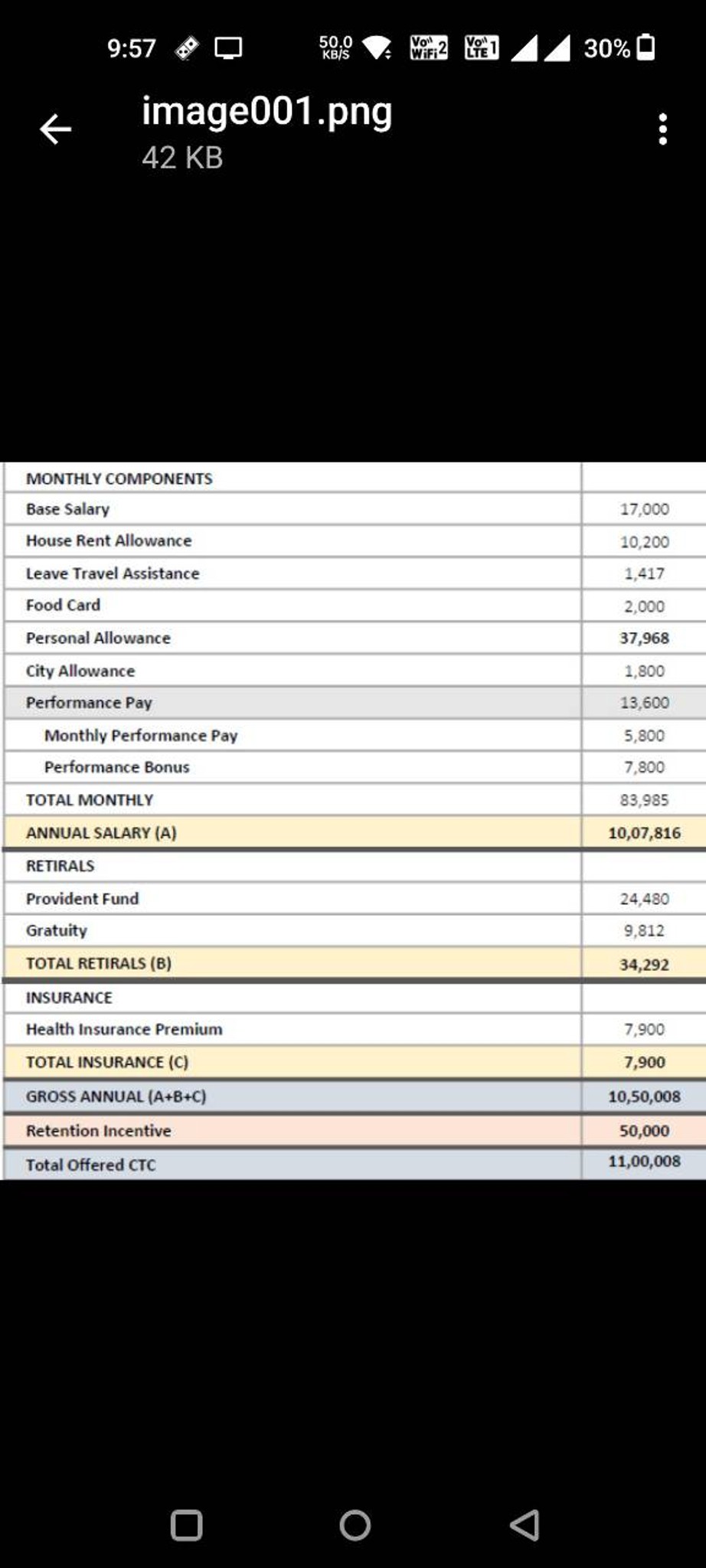
Task: Tap the Recents square navigation button
Action: 186,1526
